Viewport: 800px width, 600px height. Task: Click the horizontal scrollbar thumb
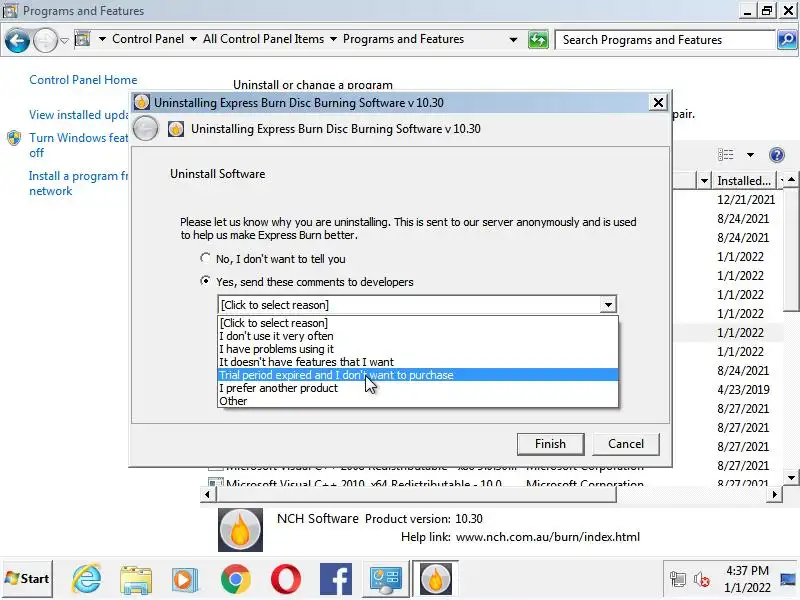pos(416,494)
